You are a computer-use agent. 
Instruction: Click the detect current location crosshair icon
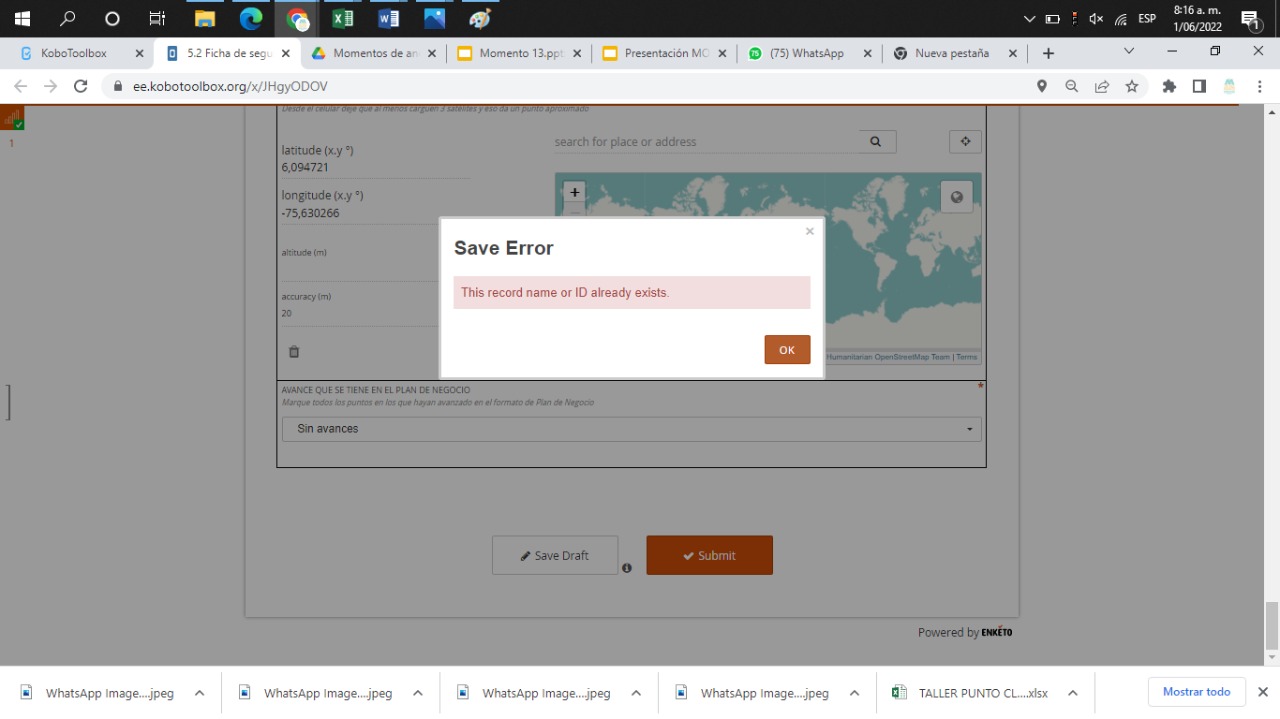[965, 142]
